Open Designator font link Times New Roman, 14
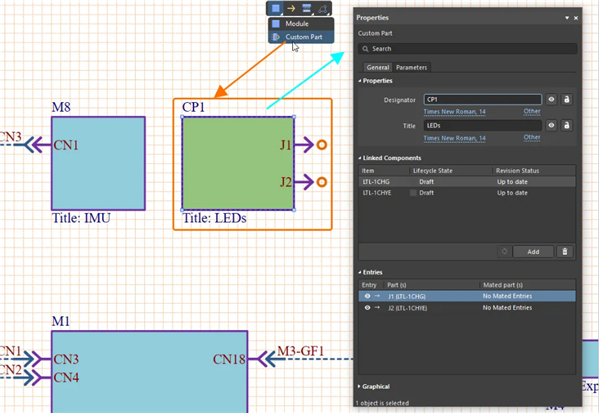This screenshot has height=413, width=600. coord(454,111)
